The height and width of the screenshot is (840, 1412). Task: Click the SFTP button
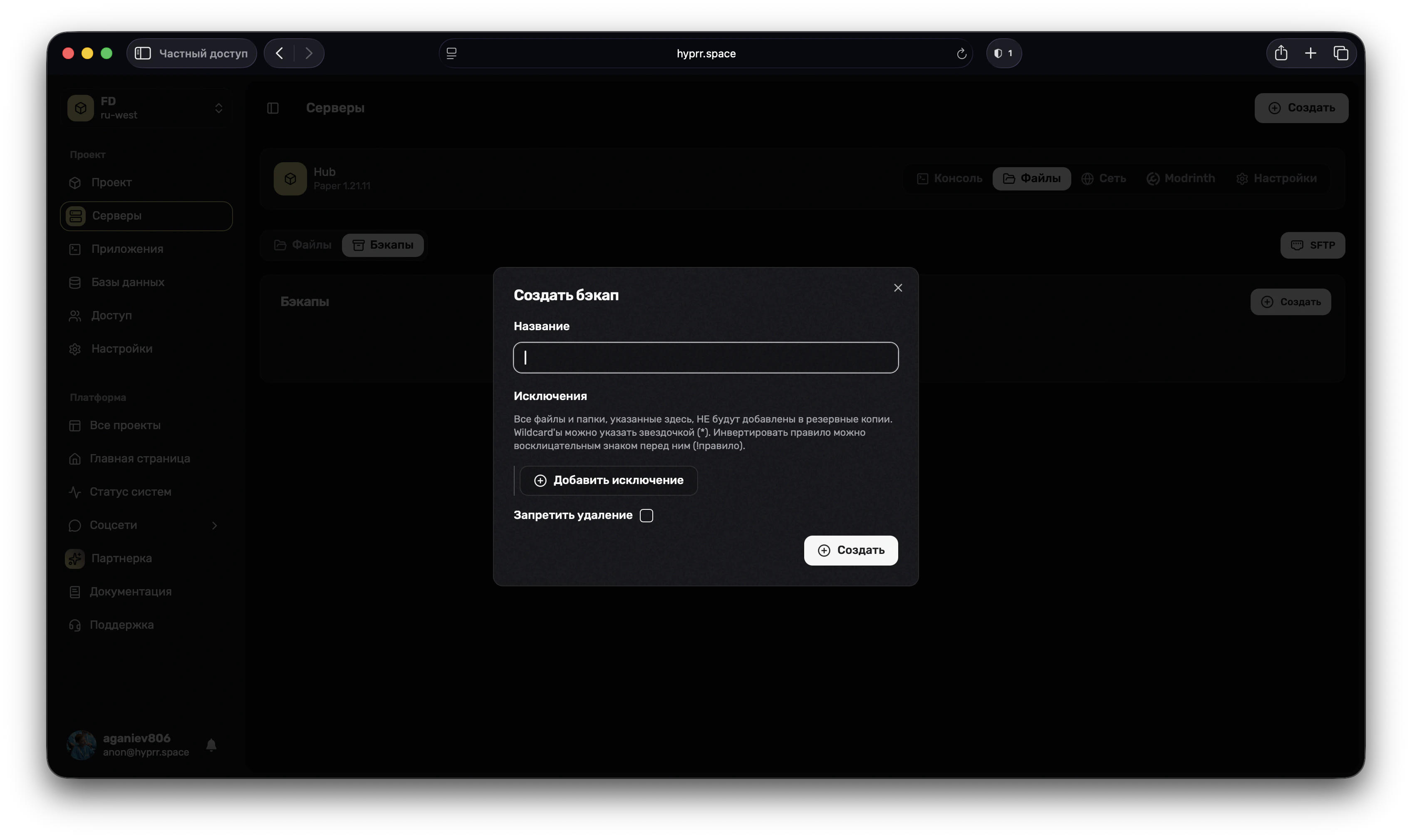1312,245
